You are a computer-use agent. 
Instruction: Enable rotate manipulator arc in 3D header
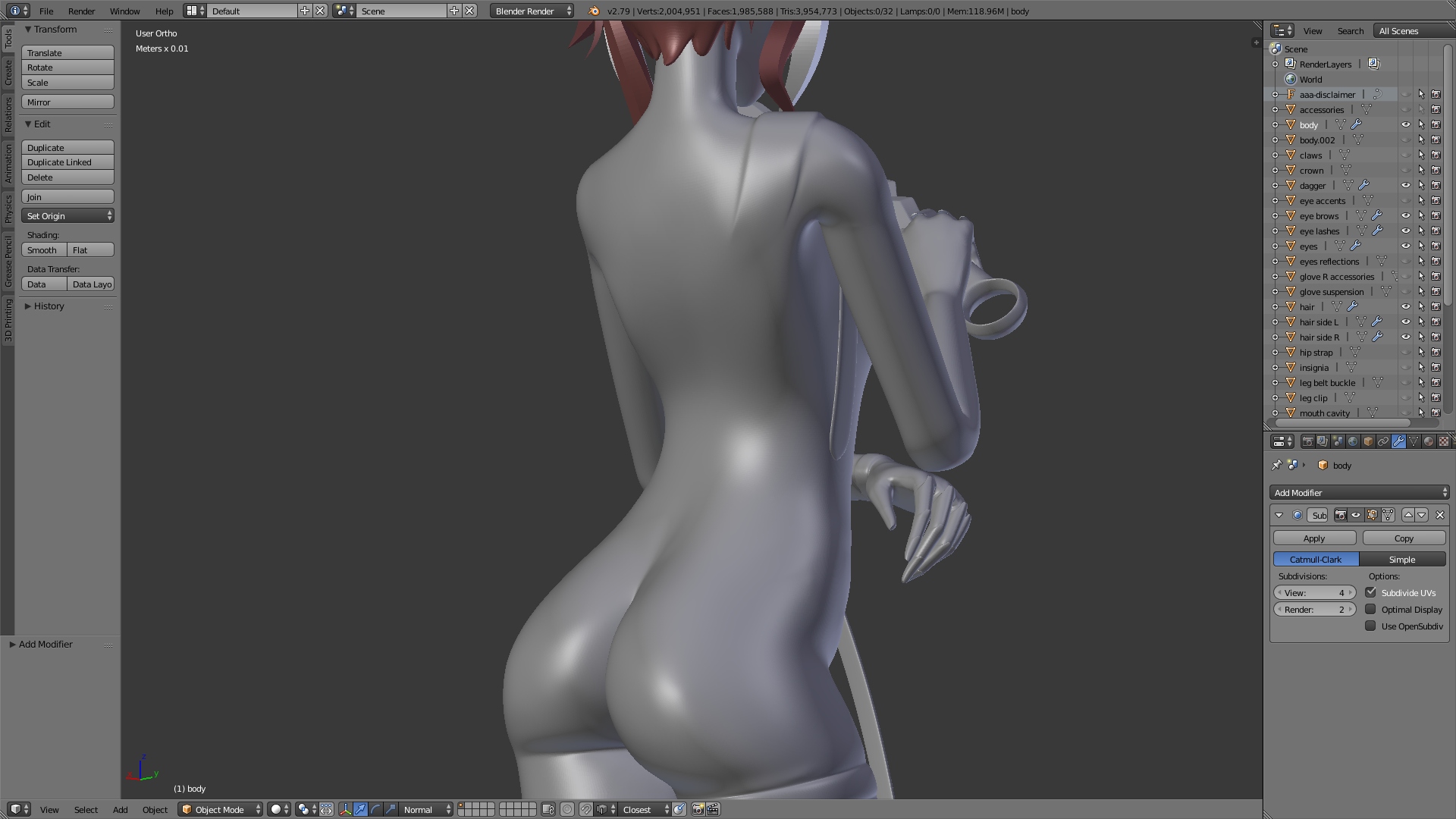375,809
